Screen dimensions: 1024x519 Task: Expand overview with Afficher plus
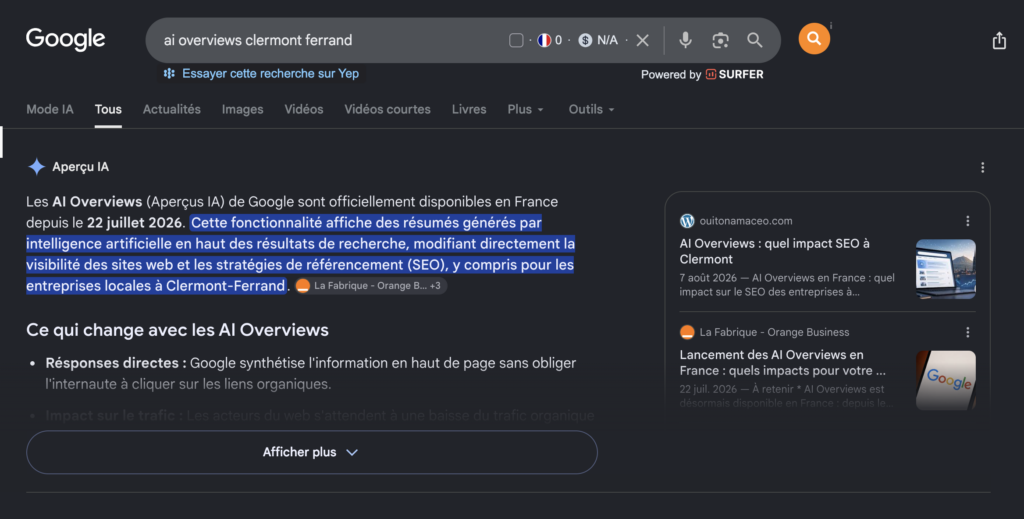[312, 452]
